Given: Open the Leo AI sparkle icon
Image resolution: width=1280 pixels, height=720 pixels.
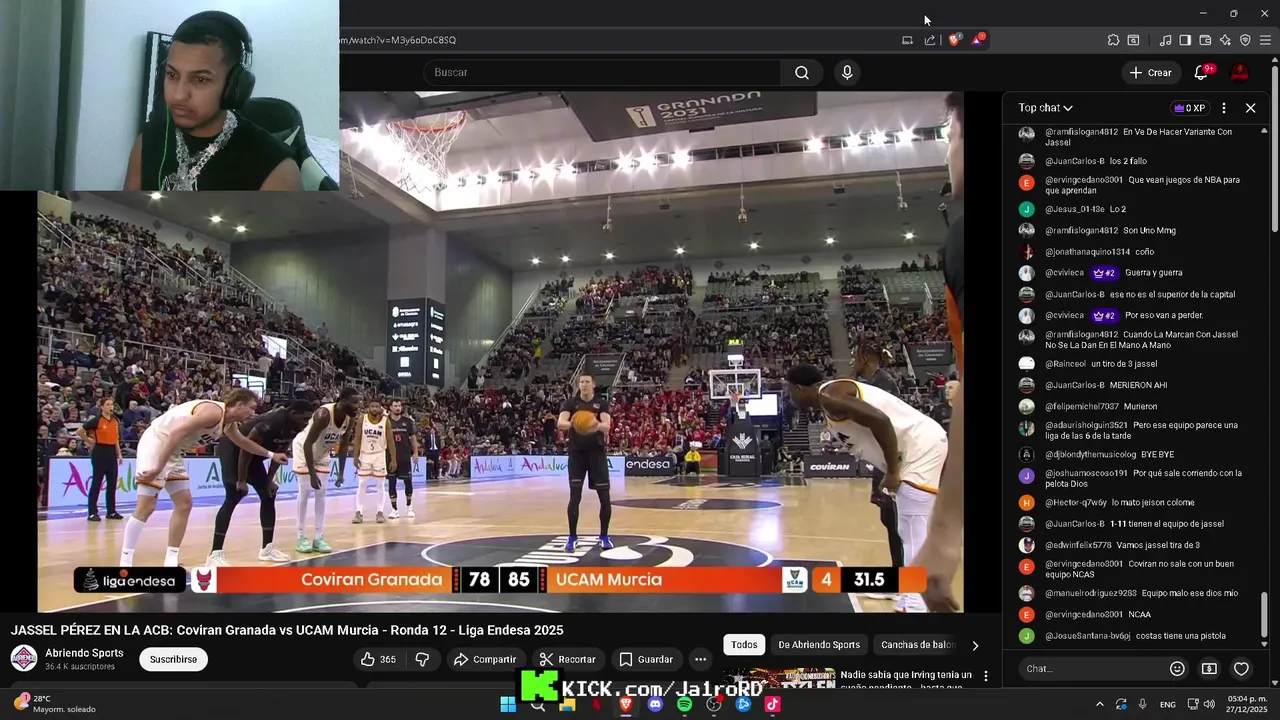Looking at the screenshot, I should coord(1225,40).
